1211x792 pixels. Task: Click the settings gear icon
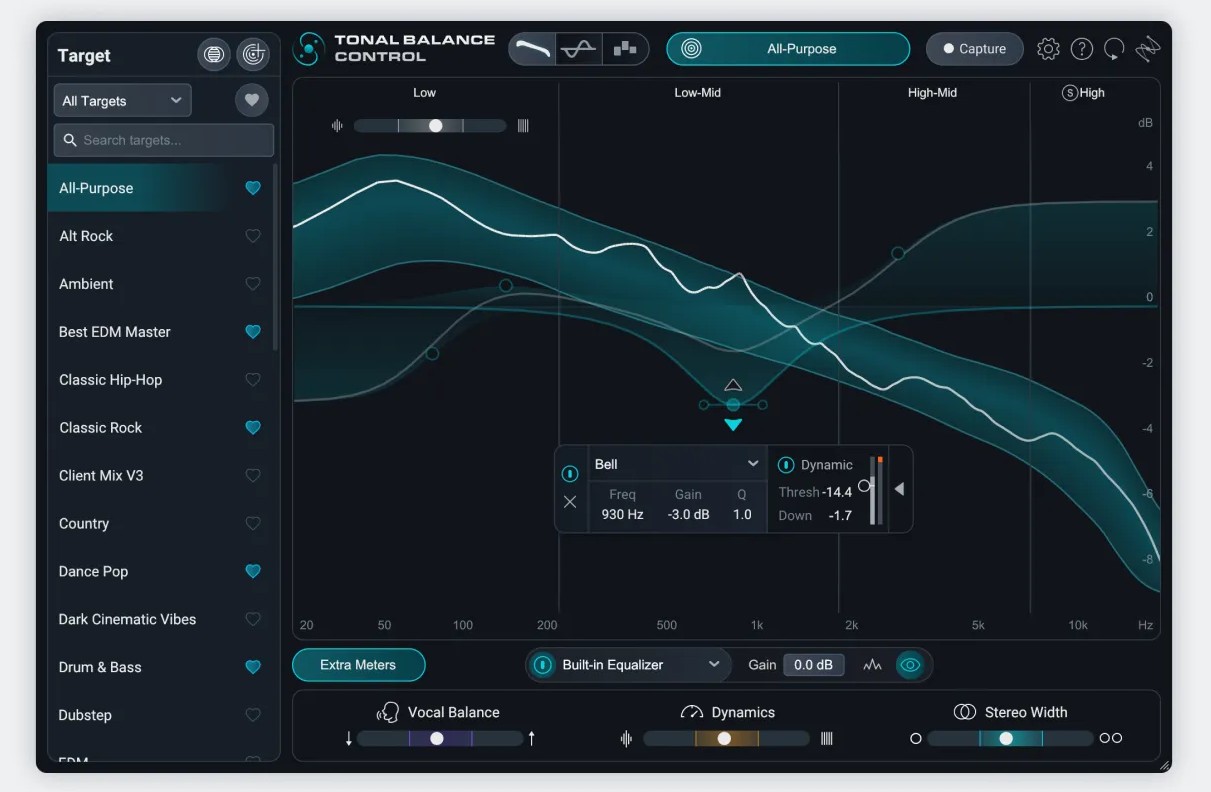click(1048, 49)
